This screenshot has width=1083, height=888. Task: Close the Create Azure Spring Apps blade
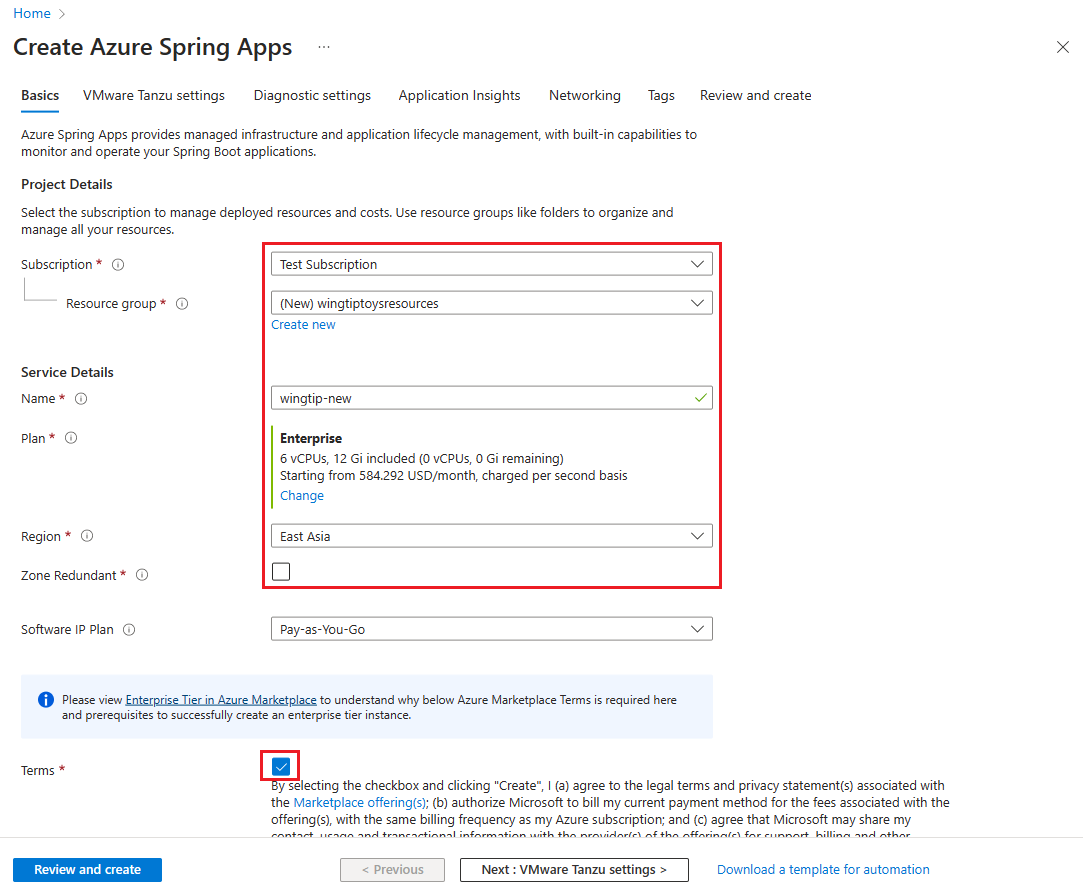pos(1062,47)
